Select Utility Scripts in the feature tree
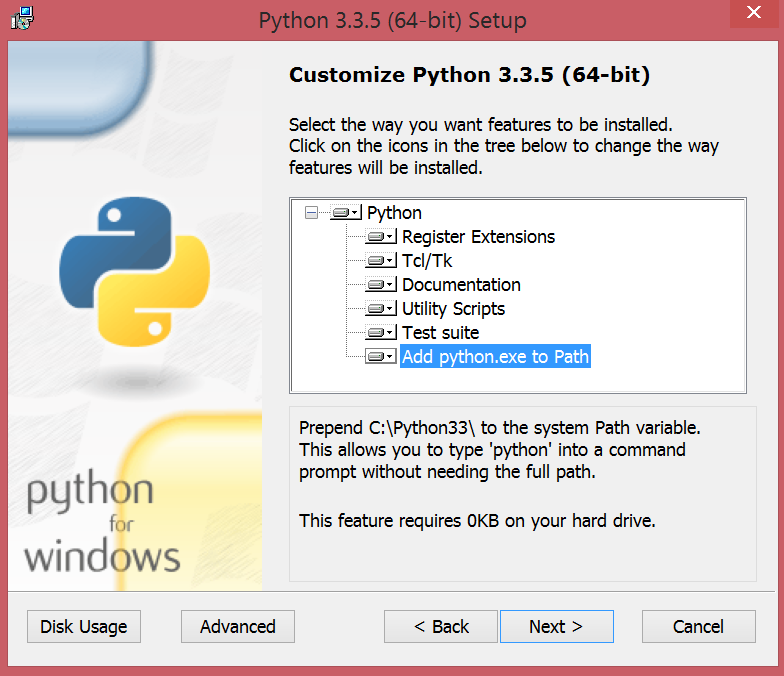784x676 pixels. point(453,309)
